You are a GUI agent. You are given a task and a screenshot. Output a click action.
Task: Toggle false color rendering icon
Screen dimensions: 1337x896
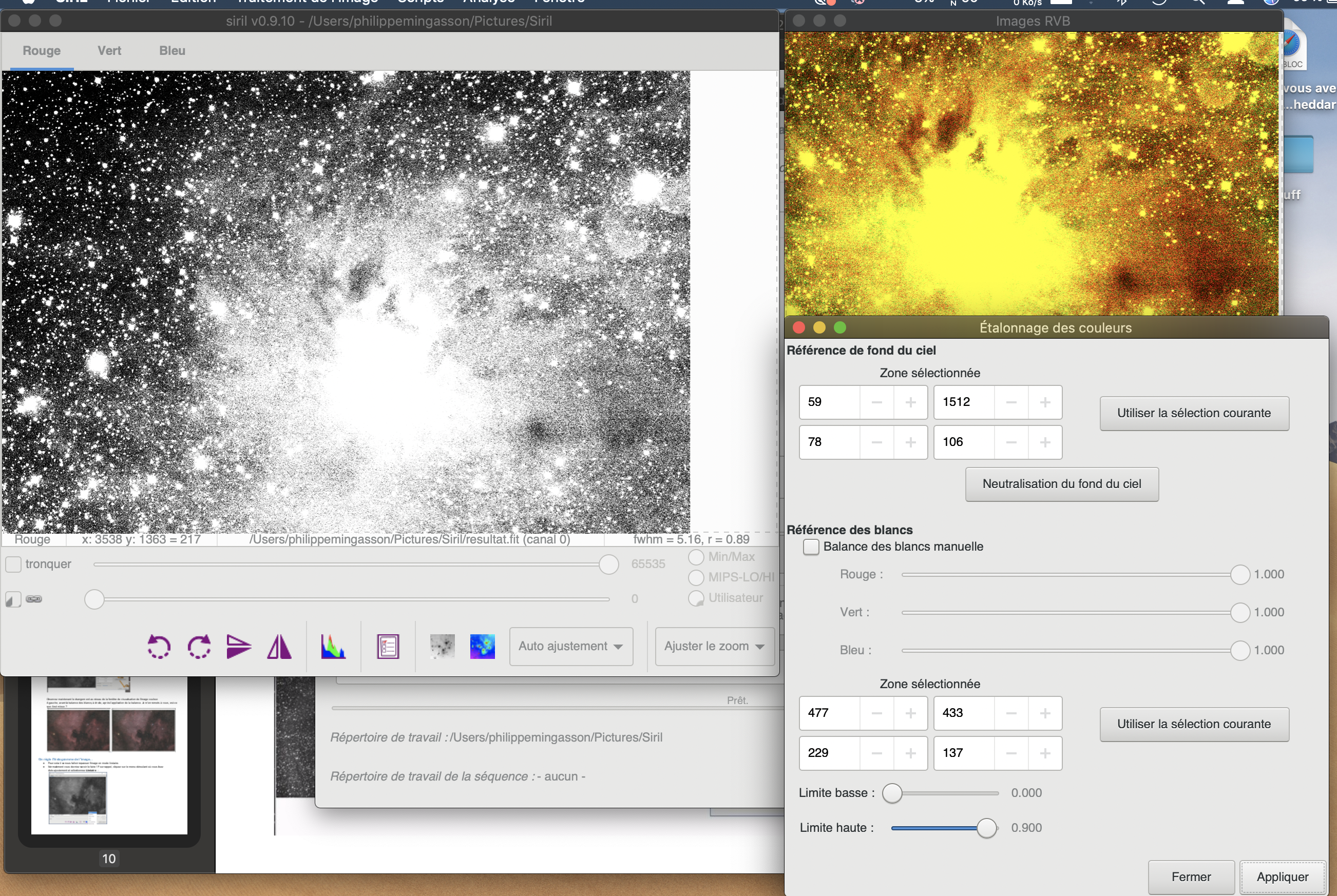482,647
